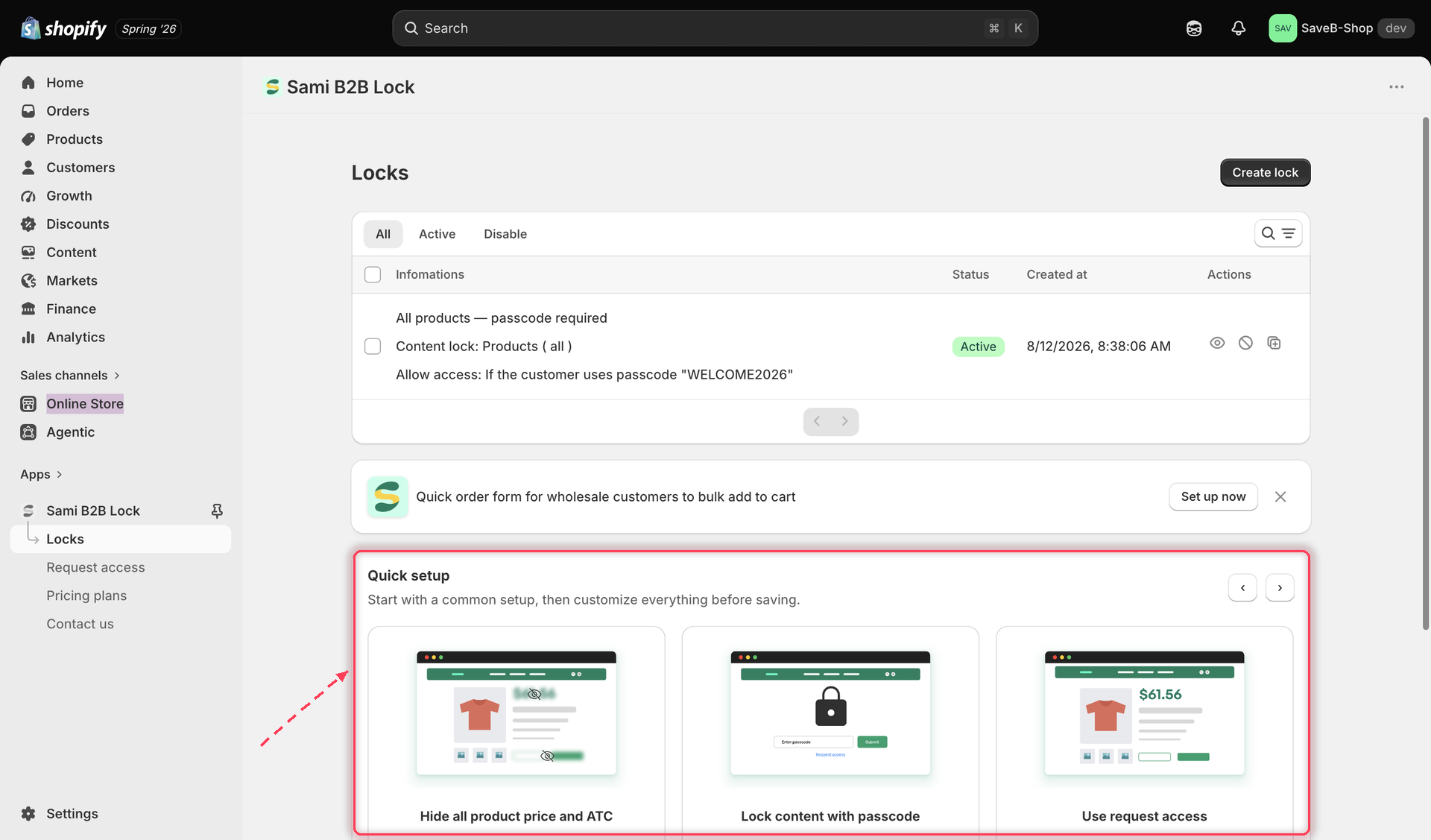
Task: Check the select-all header checkbox
Action: [x=373, y=275]
